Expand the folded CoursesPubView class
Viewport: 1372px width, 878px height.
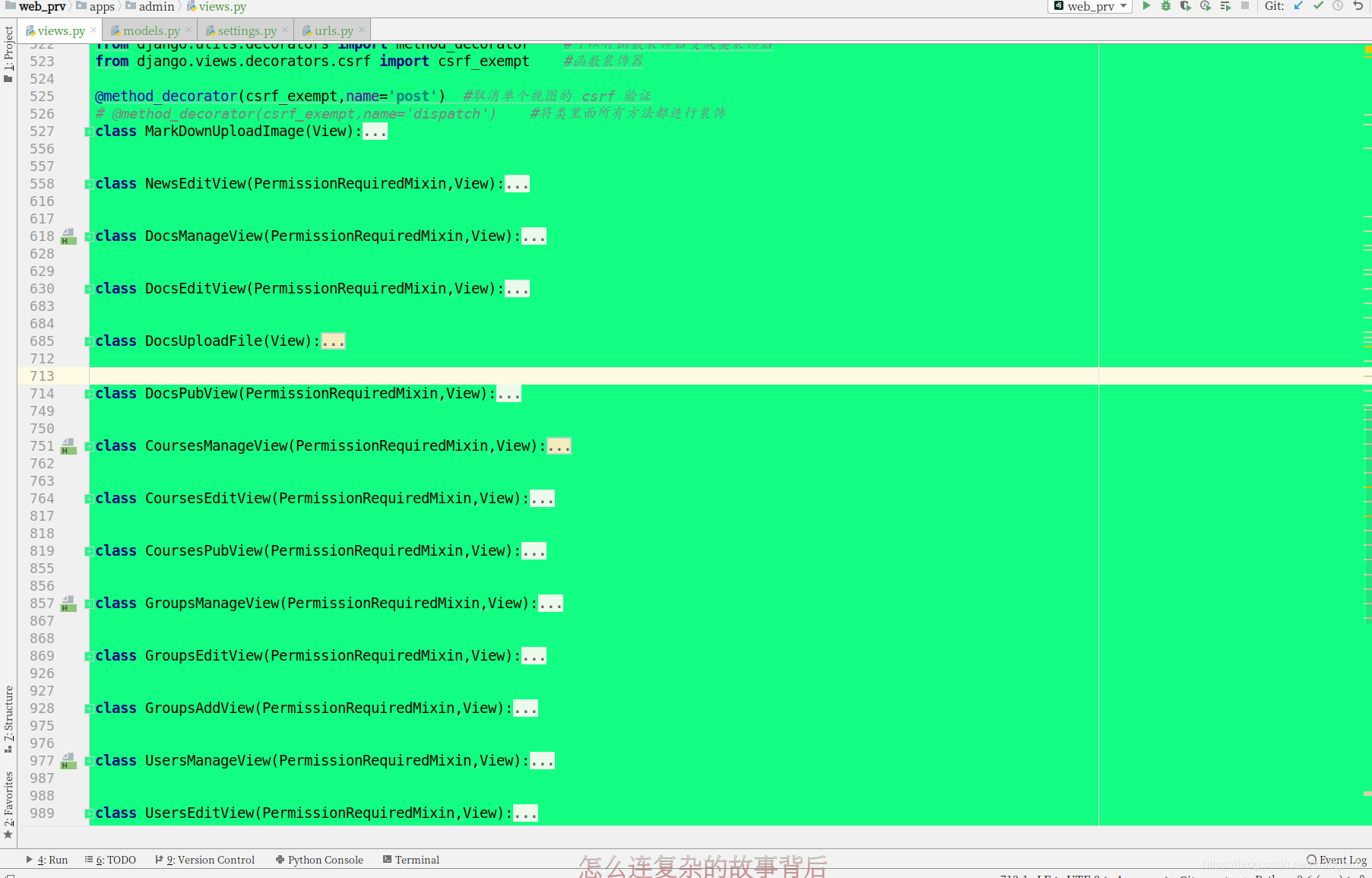click(89, 551)
